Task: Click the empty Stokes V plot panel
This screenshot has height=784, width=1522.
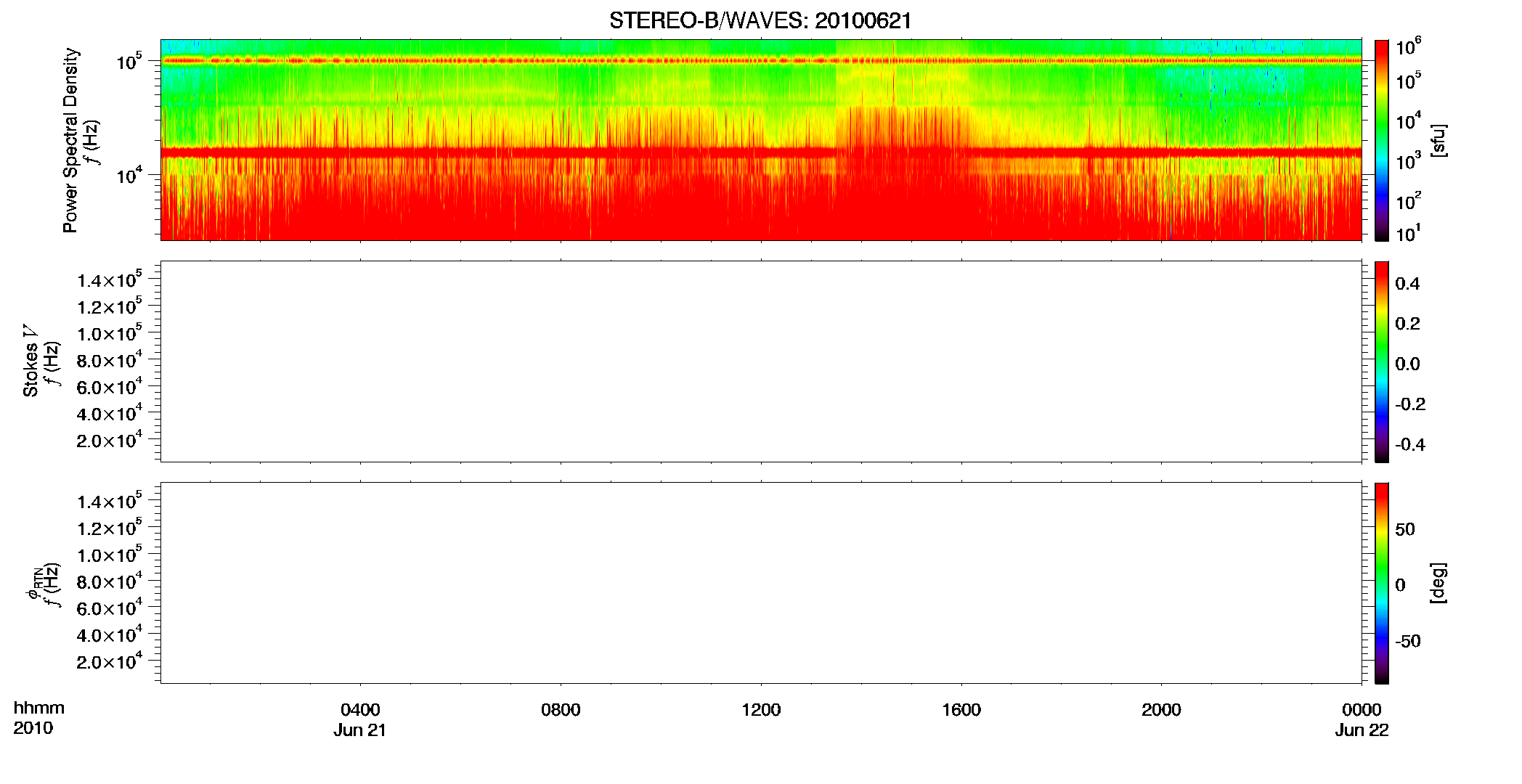Action: tap(761, 362)
